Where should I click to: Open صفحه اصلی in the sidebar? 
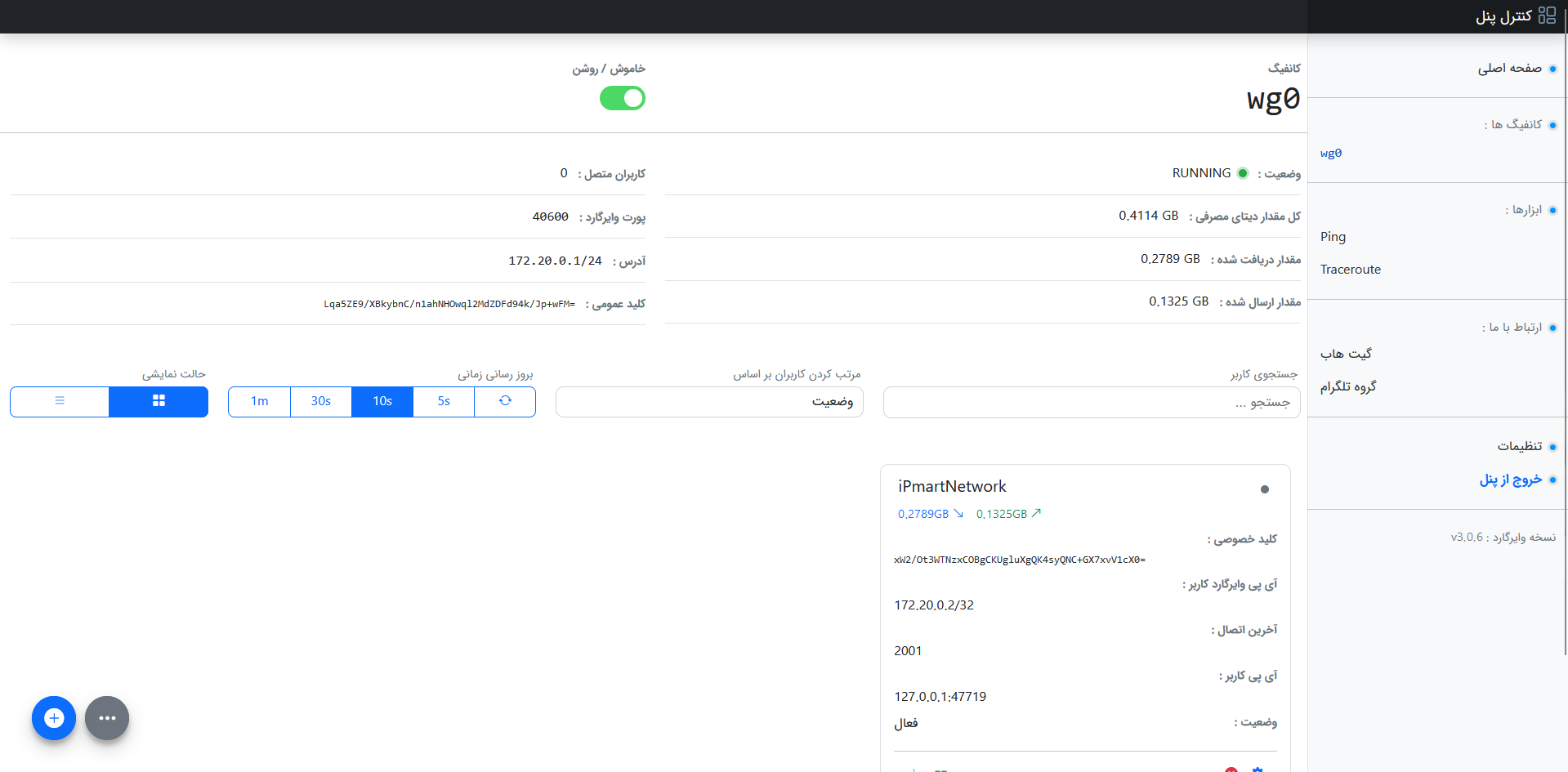1509,68
